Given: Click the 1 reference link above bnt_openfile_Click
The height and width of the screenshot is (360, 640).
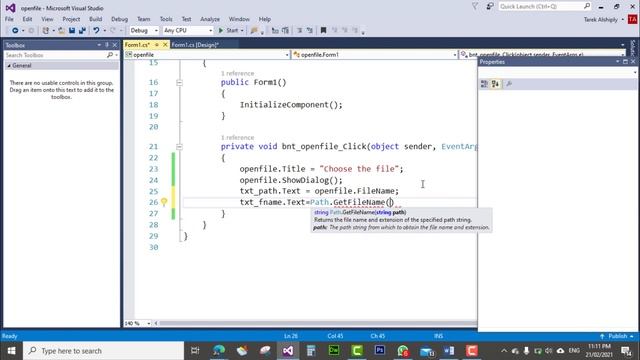Looking at the screenshot, I should [237, 138].
